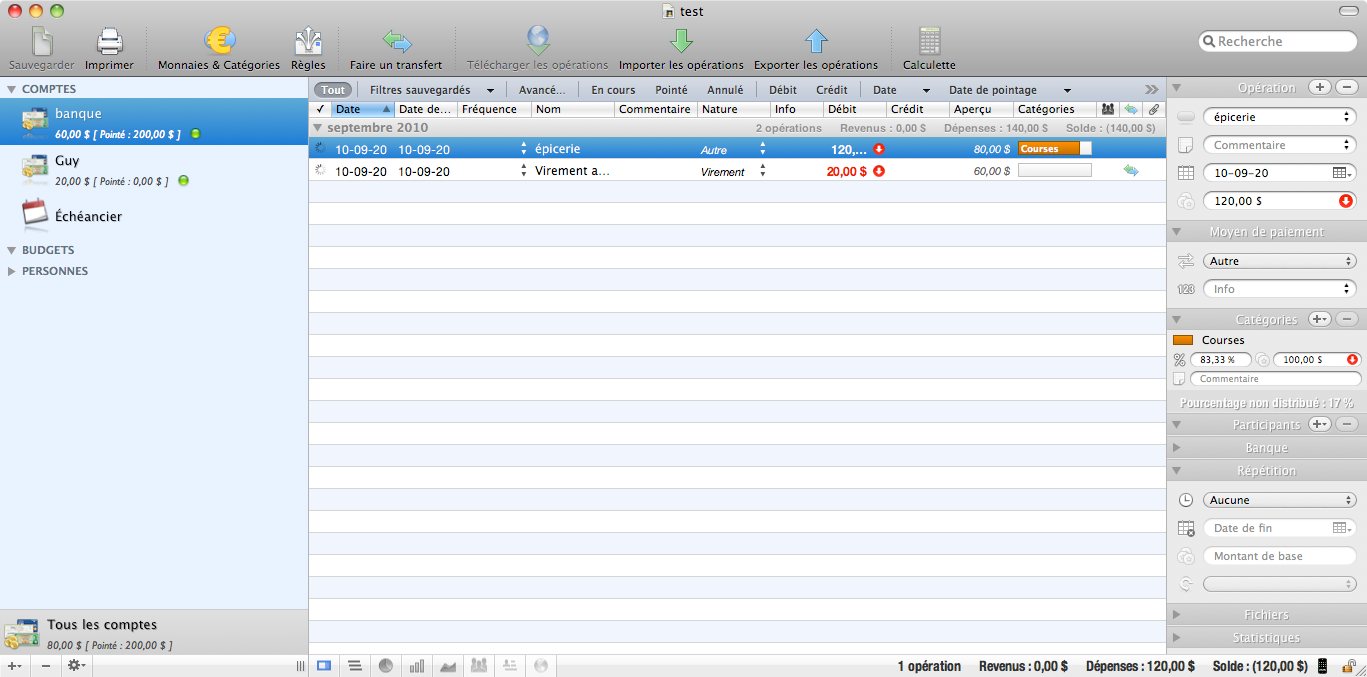Collapse the COMPTES section
1367x677 pixels.
11,89
